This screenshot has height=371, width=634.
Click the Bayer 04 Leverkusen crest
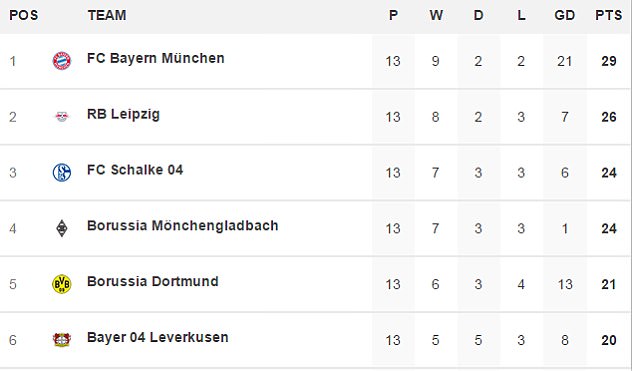click(x=62, y=340)
